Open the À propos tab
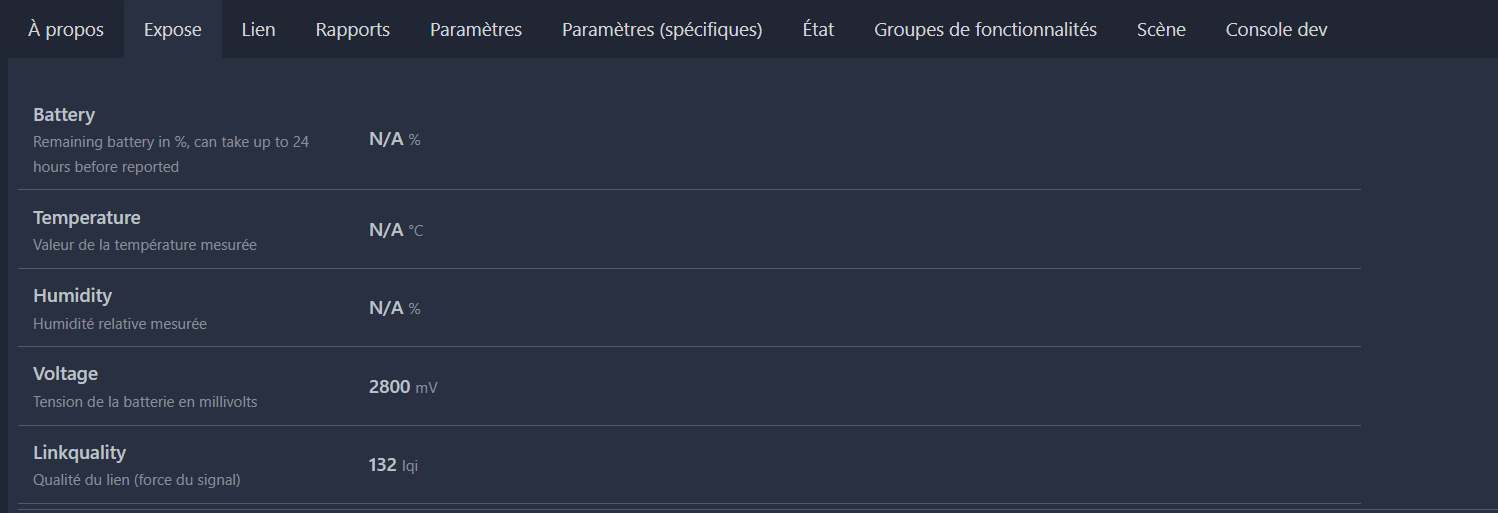 66,30
